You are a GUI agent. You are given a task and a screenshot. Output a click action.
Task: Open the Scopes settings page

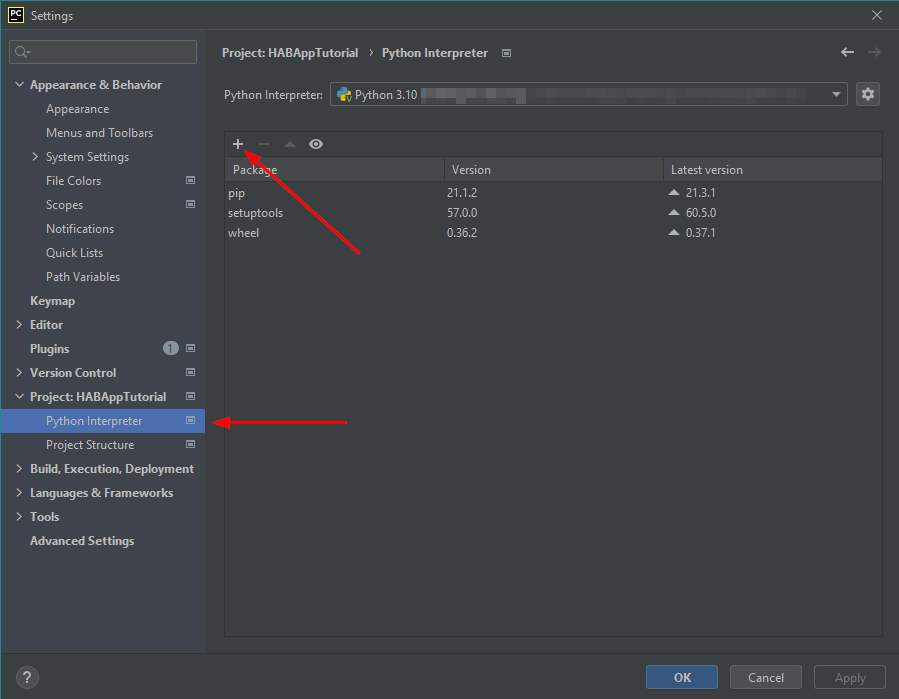click(x=64, y=205)
